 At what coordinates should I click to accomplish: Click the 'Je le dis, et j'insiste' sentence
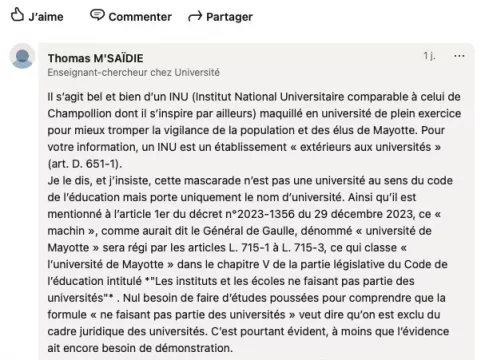[x=99, y=181]
